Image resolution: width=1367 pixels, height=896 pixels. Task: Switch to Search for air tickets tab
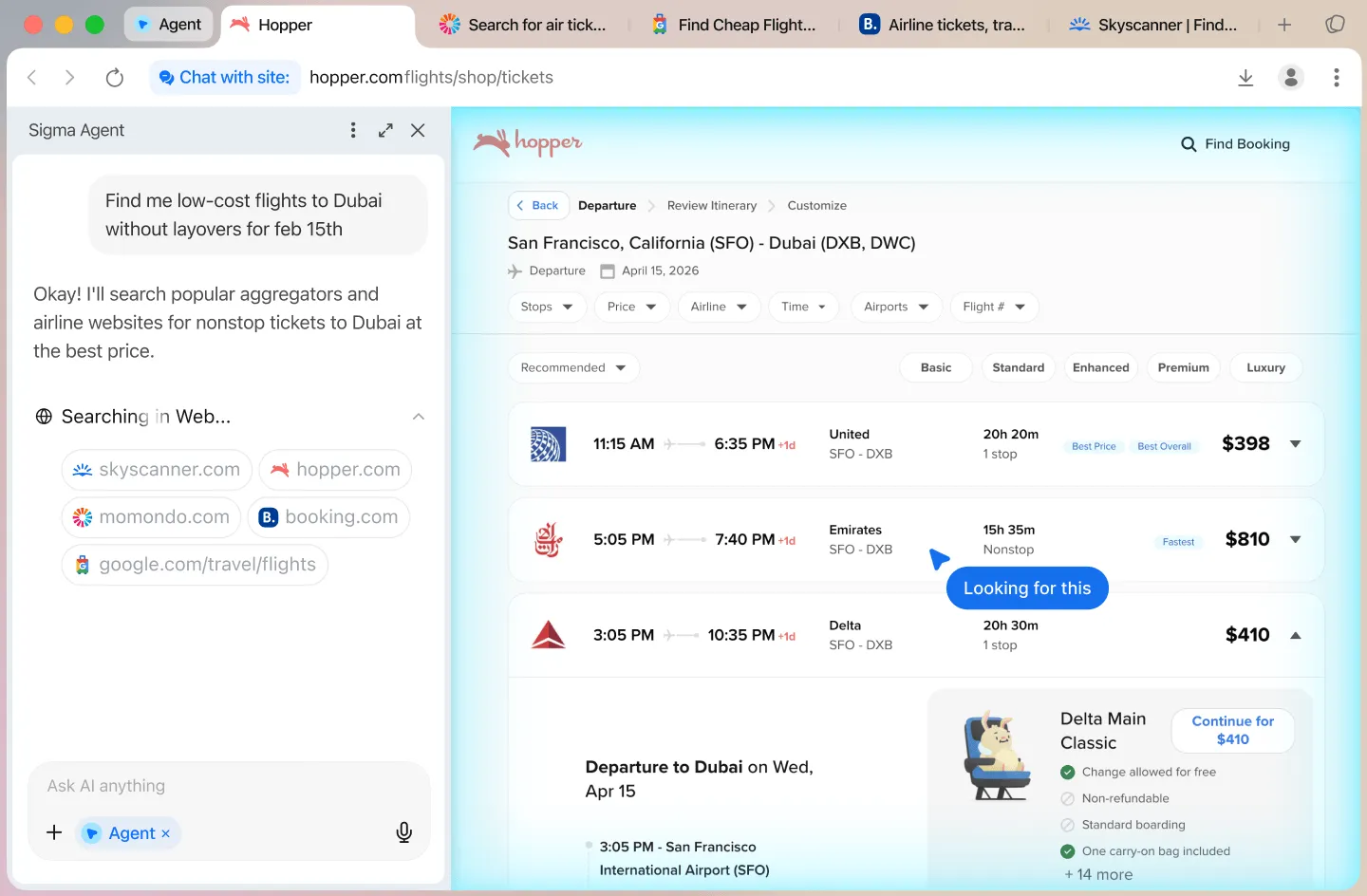(x=523, y=25)
